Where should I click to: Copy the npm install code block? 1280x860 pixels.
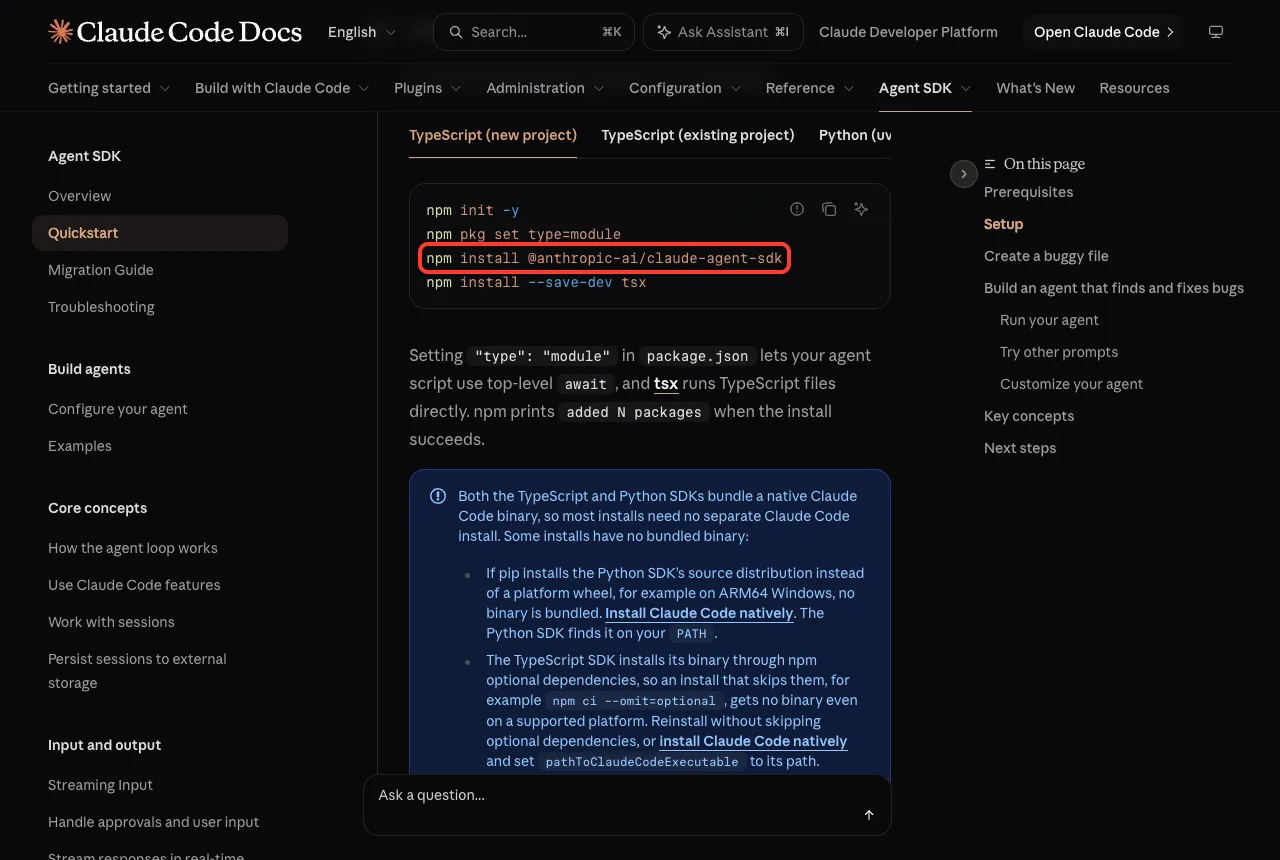coord(829,209)
